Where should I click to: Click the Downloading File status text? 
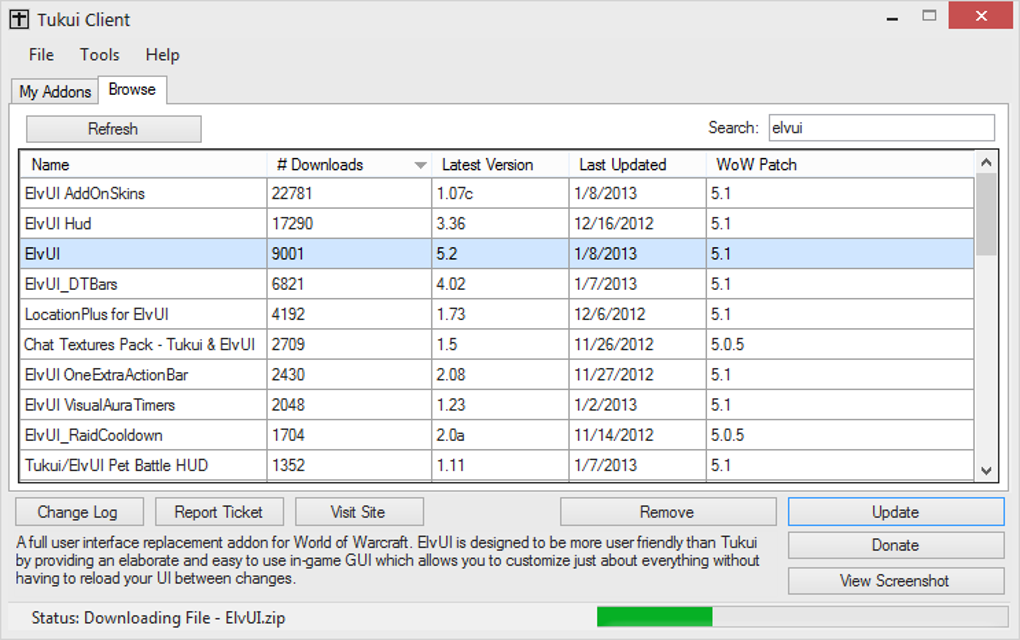click(x=158, y=618)
